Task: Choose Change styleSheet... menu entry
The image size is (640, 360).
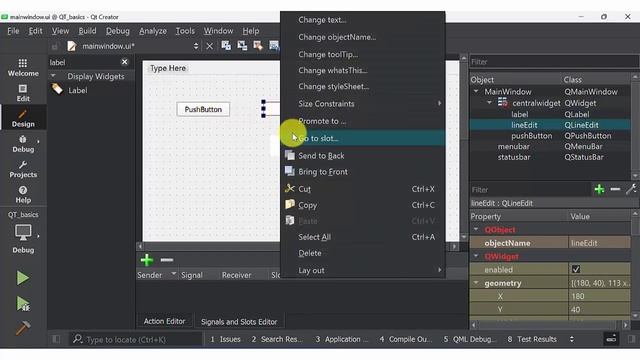Action: 362,87
